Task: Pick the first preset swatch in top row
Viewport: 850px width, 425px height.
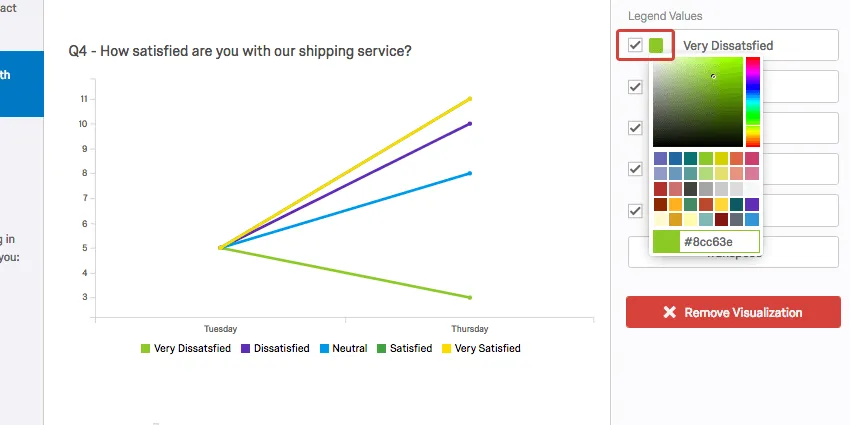Action: [660, 158]
